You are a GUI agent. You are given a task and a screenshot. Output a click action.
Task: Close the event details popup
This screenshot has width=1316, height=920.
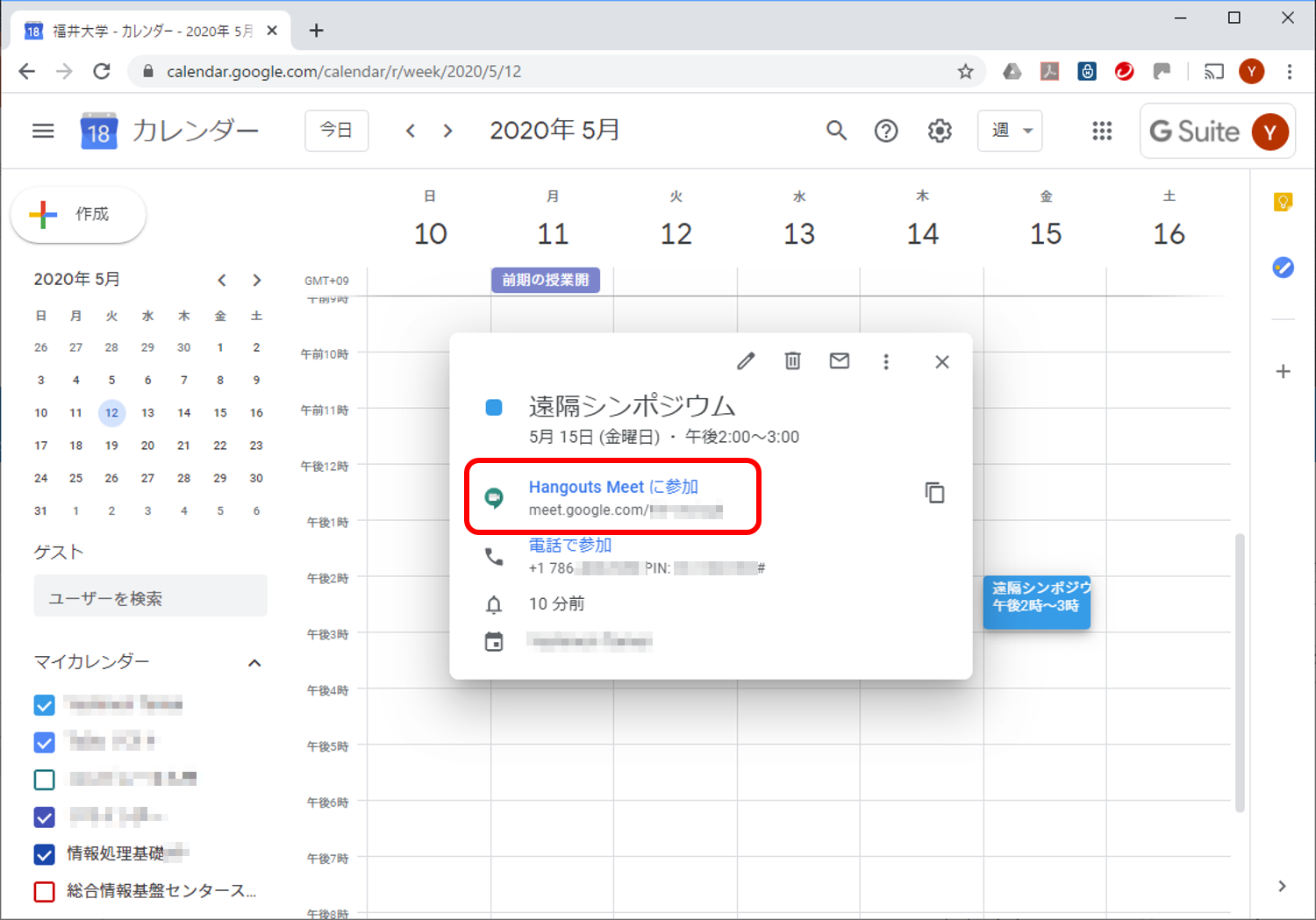942,361
